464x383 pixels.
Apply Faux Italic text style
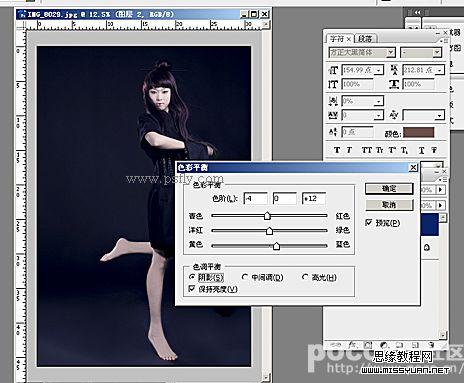349,150
